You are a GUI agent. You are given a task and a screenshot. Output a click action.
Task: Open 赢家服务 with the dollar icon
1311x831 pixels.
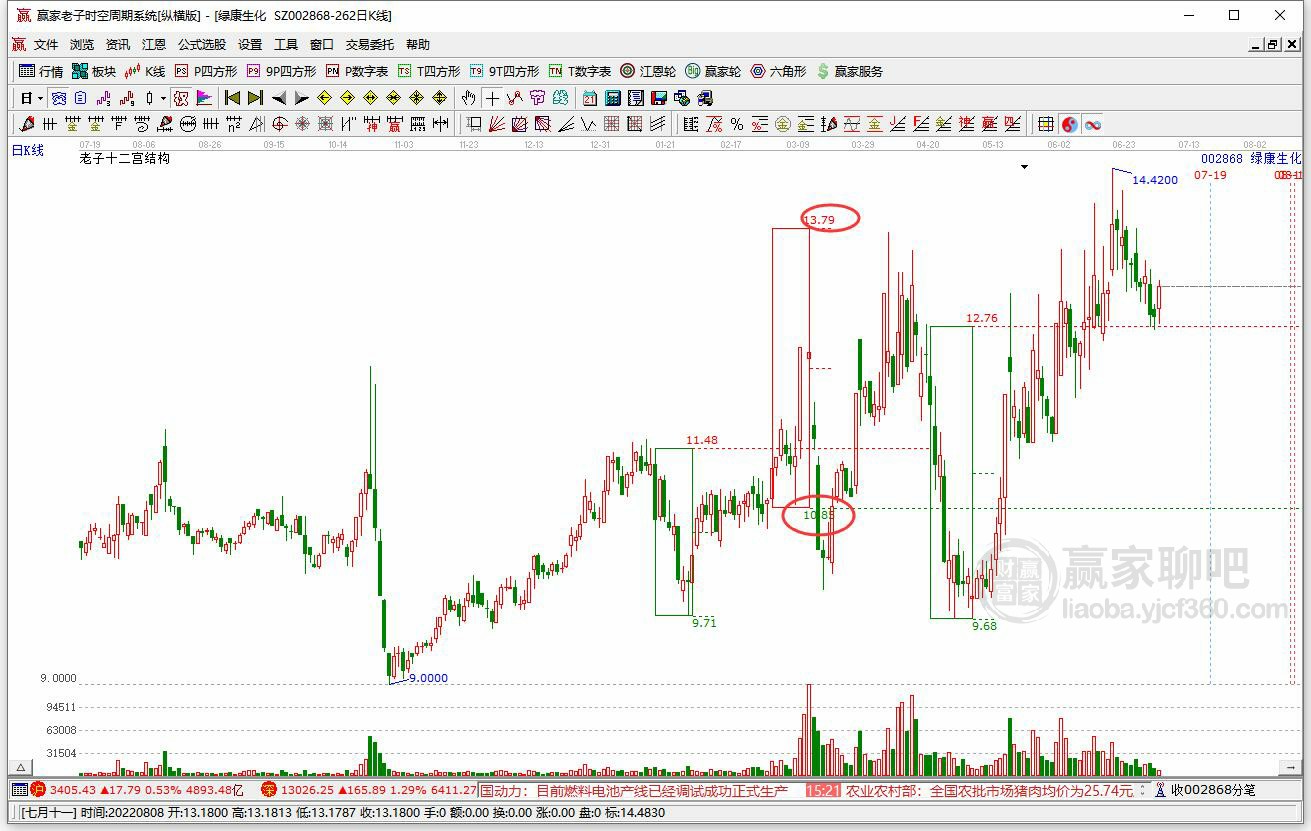tap(850, 71)
